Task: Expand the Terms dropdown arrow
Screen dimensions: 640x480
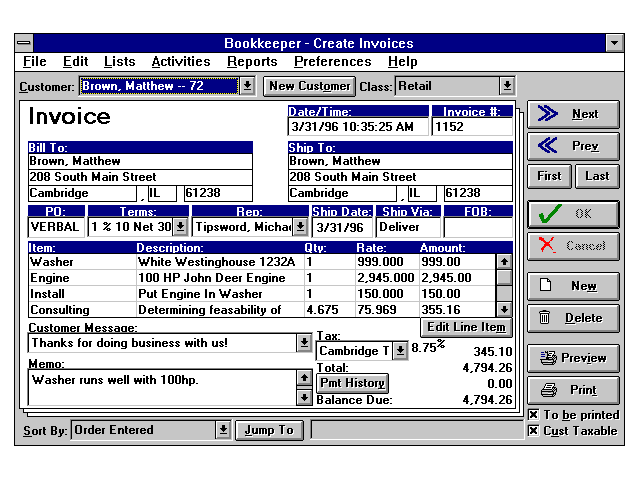Action: click(x=180, y=227)
